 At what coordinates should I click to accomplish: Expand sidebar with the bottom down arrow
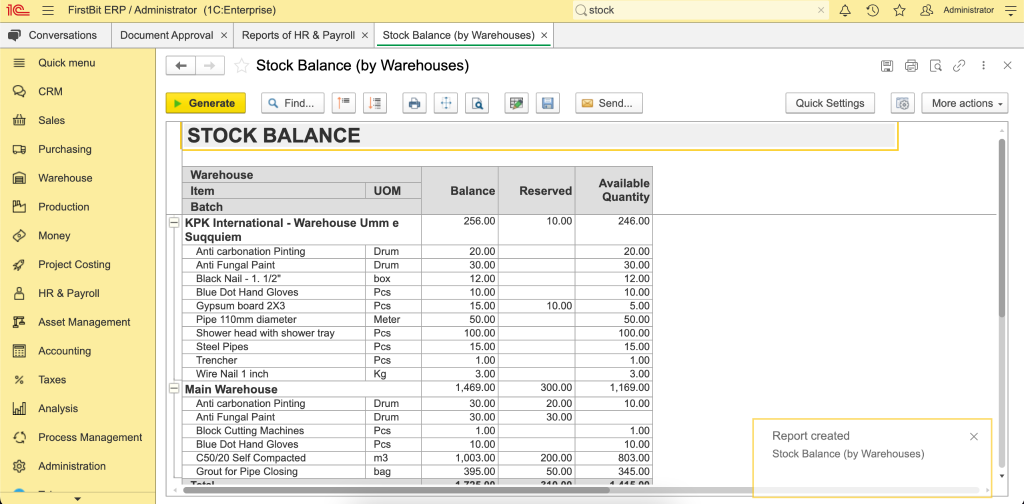tap(78, 499)
